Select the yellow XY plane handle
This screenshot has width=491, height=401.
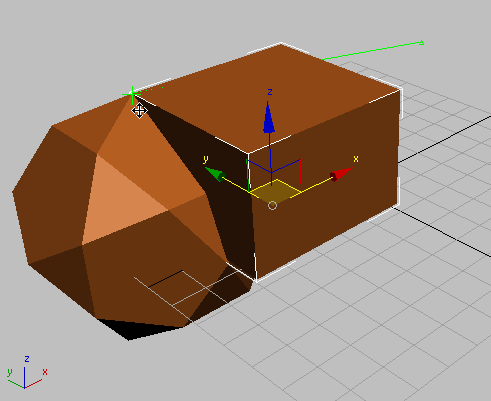point(275,191)
